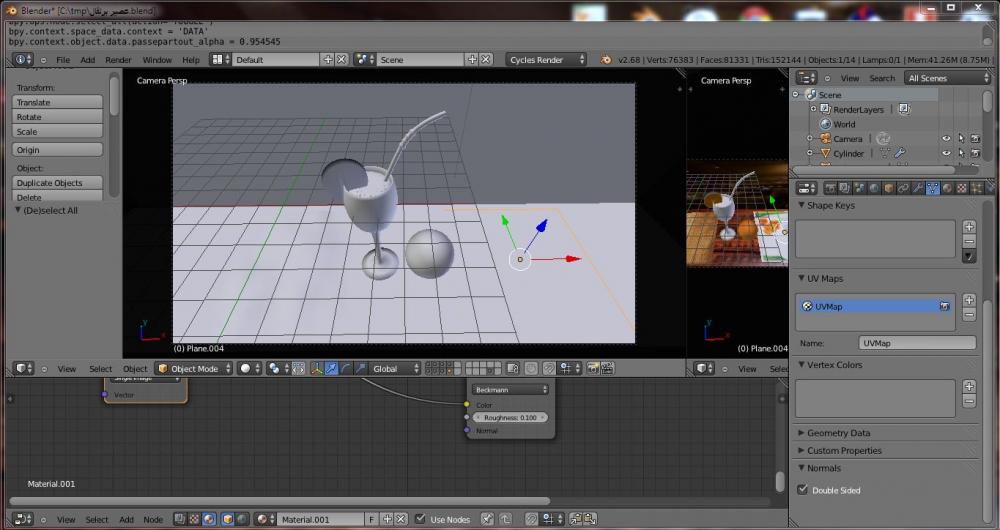1000x530 pixels.
Task: Hide the Camera using its eye icon
Action: click(x=945, y=139)
